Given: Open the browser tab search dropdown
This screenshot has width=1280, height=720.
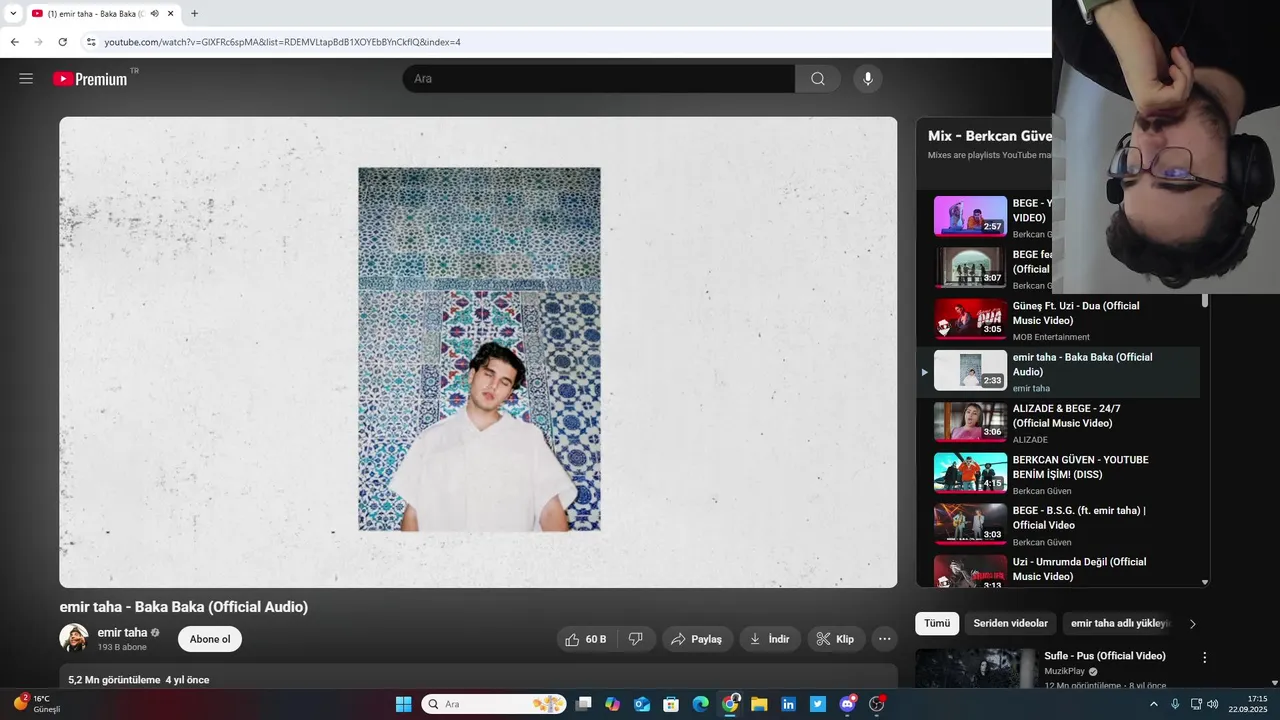Looking at the screenshot, I should [13, 14].
